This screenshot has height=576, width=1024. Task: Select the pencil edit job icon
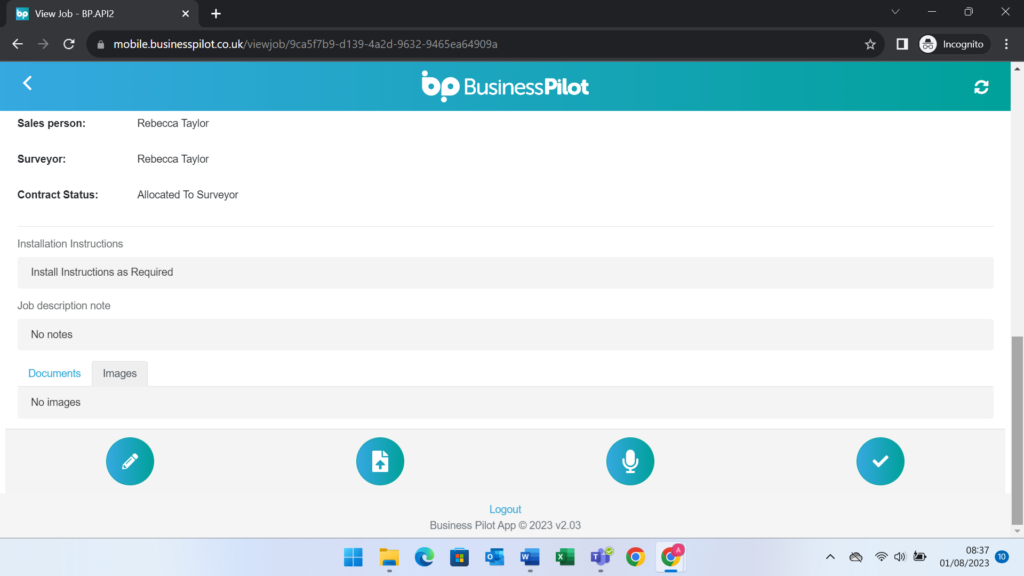(130, 461)
